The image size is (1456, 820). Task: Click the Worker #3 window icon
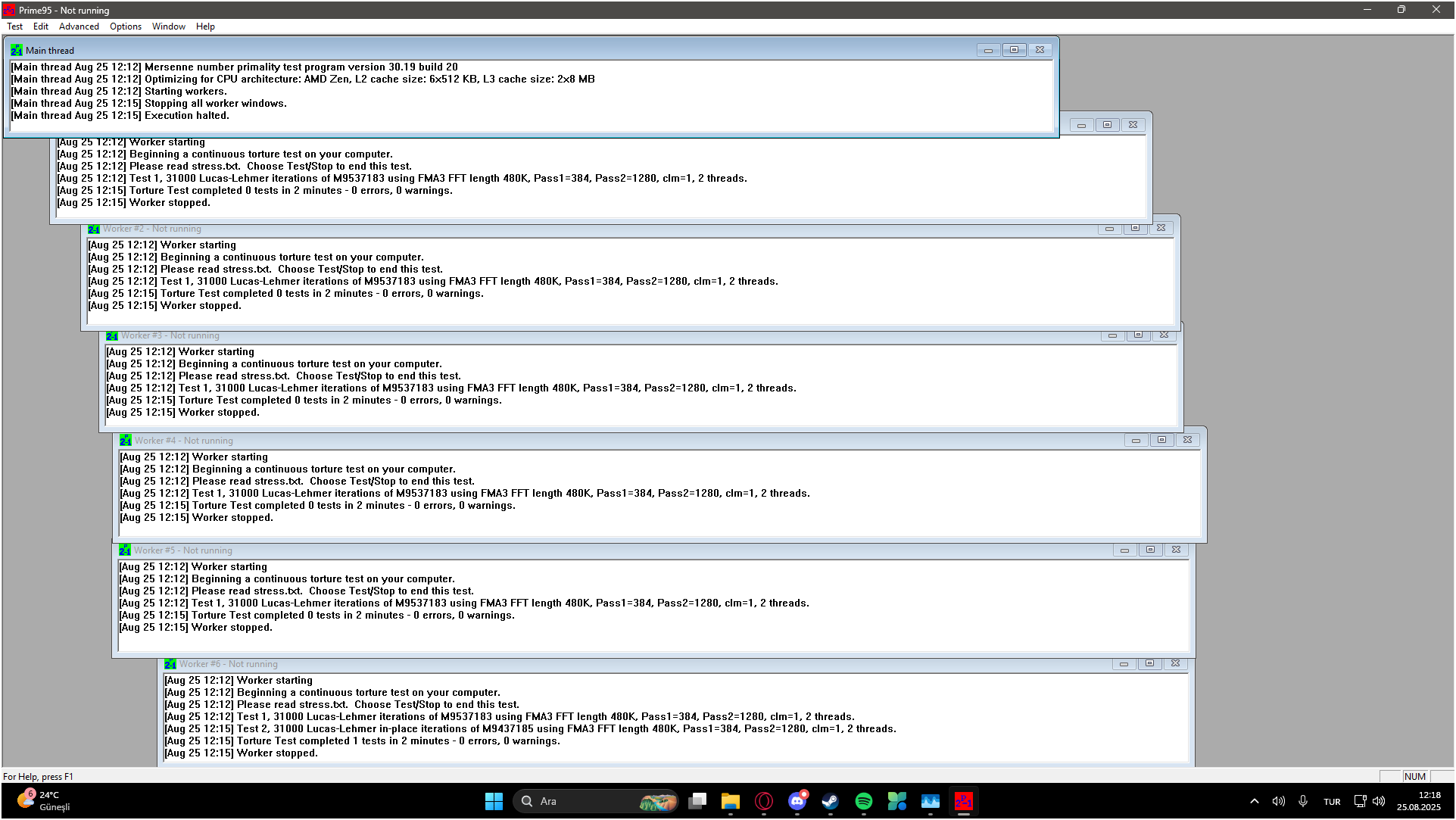tap(112, 335)
